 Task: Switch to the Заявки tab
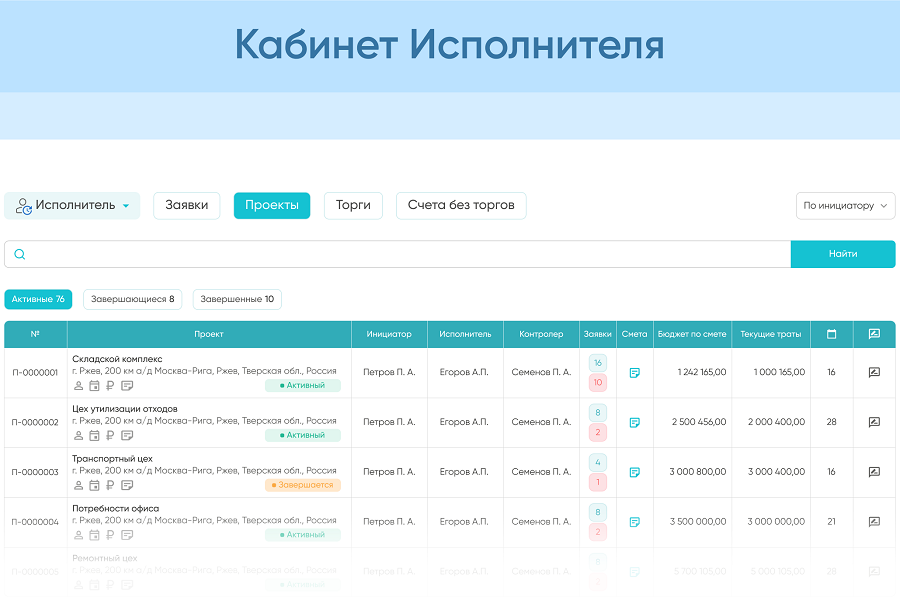(x=186, y=205)
